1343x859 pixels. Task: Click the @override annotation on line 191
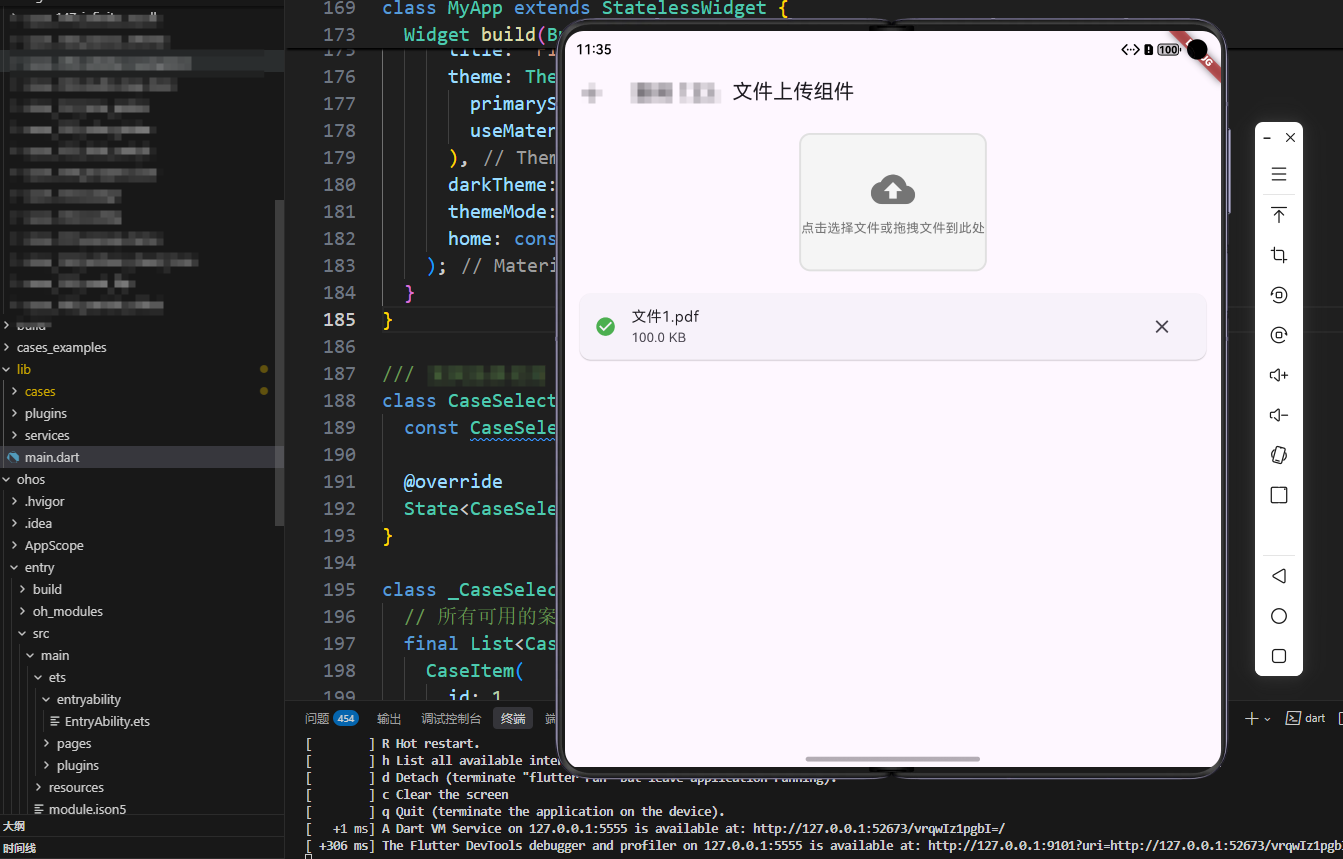click(453, 481)
